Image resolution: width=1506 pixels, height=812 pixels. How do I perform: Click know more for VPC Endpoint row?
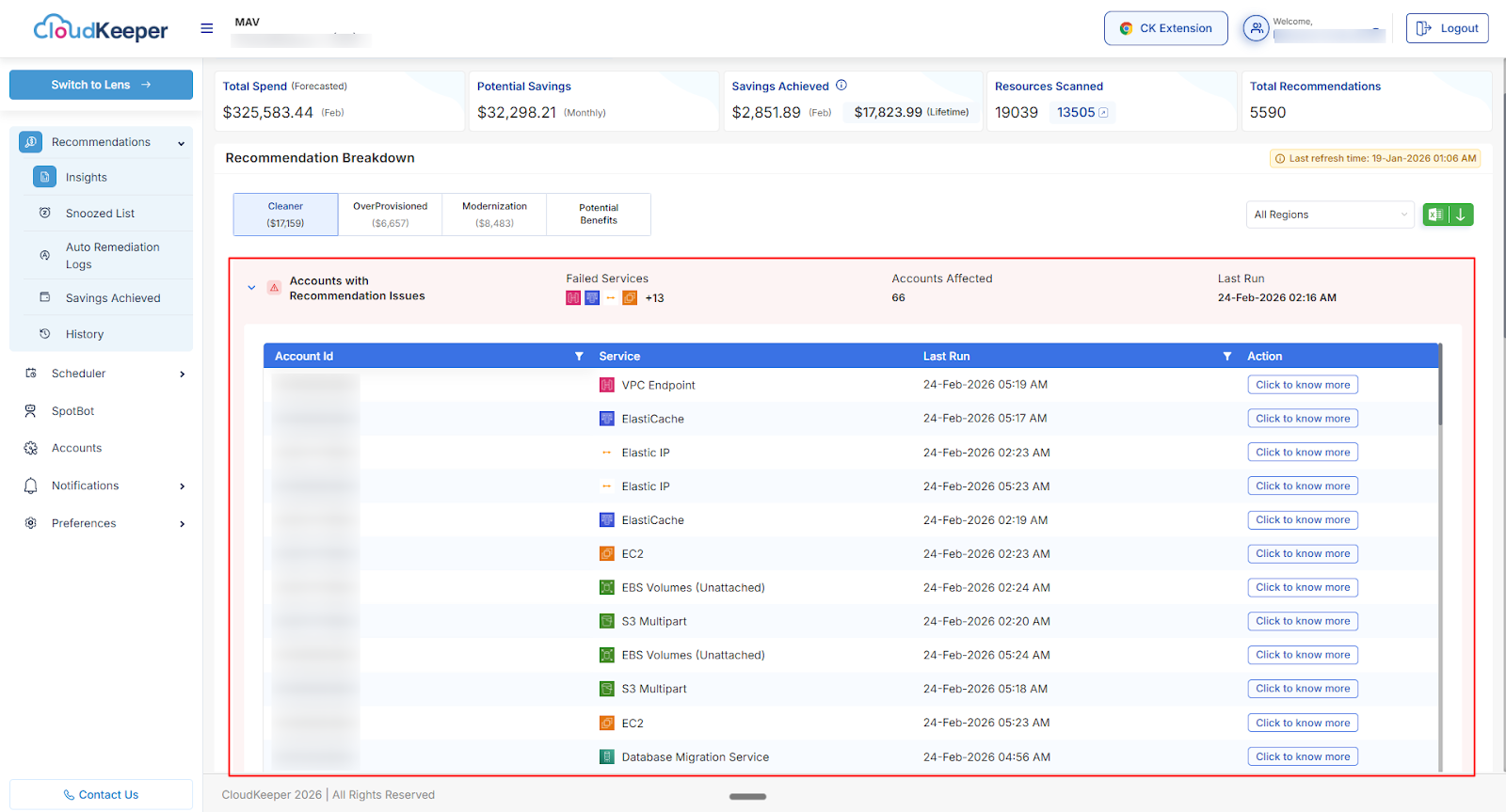(x=1302, y=385)
